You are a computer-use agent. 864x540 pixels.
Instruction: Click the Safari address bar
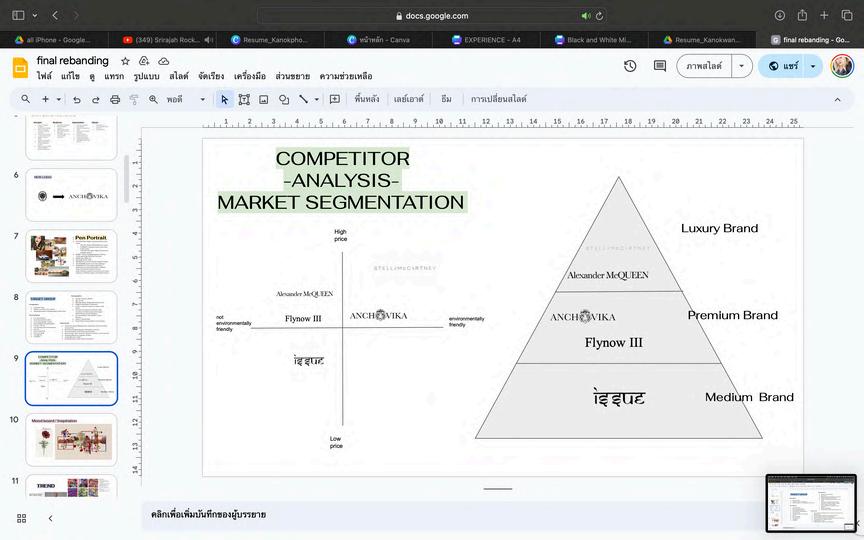[x=432, y=16]
